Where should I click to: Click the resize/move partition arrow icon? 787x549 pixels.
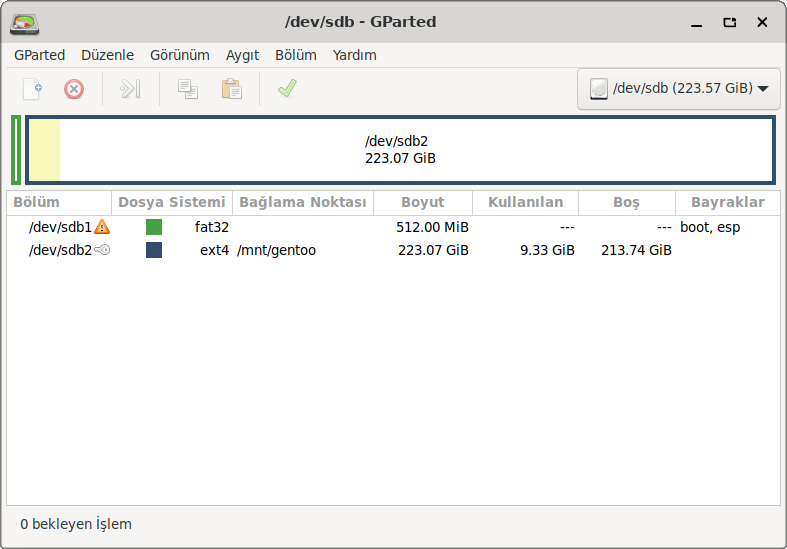coord(130,89)
